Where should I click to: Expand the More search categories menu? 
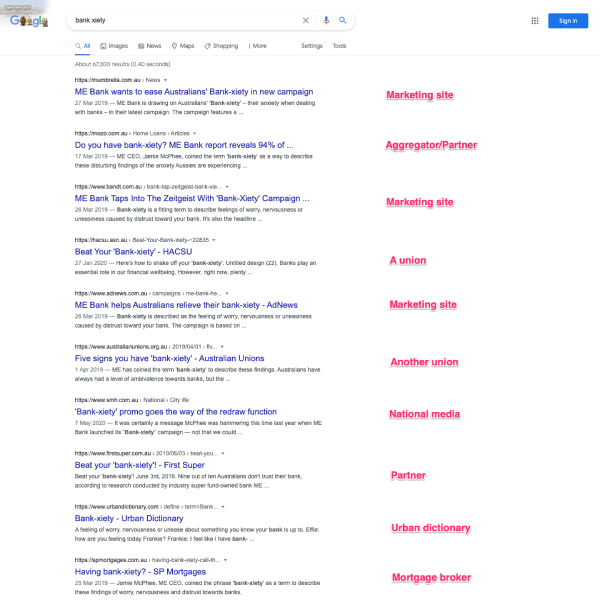(257, 46)
